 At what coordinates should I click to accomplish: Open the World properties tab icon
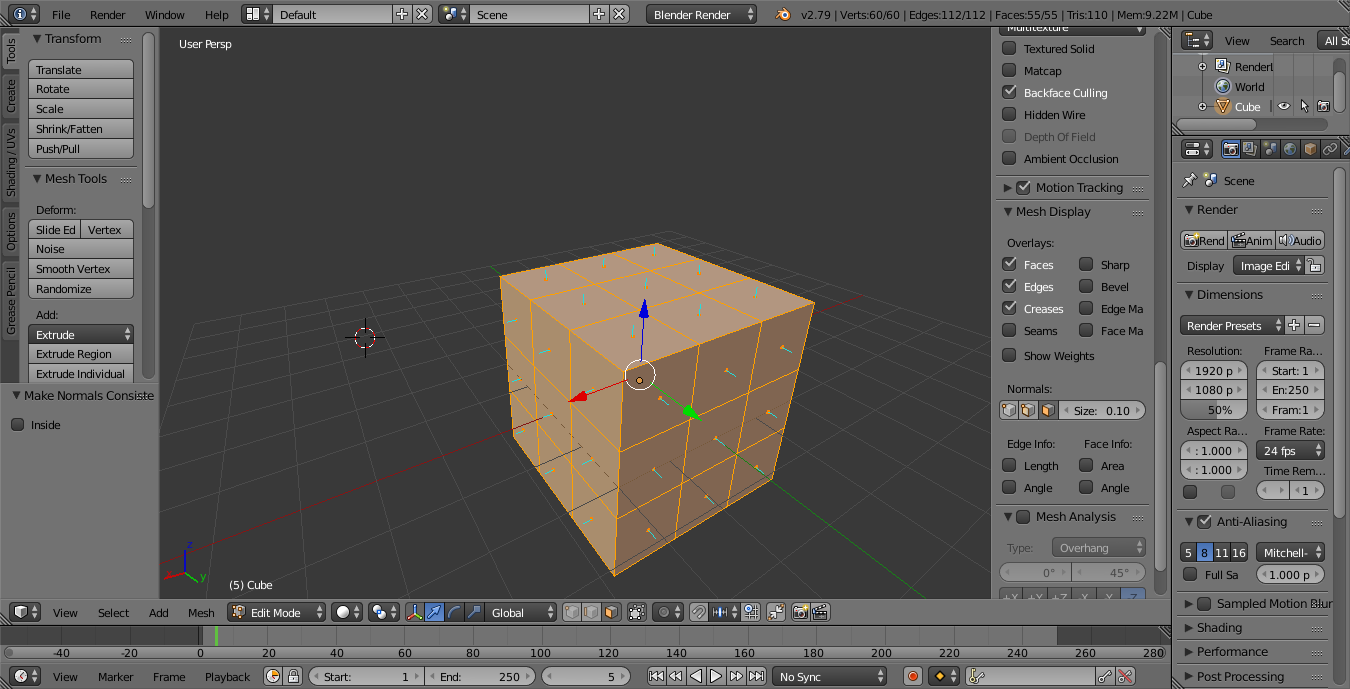[x=1290, y=149]
